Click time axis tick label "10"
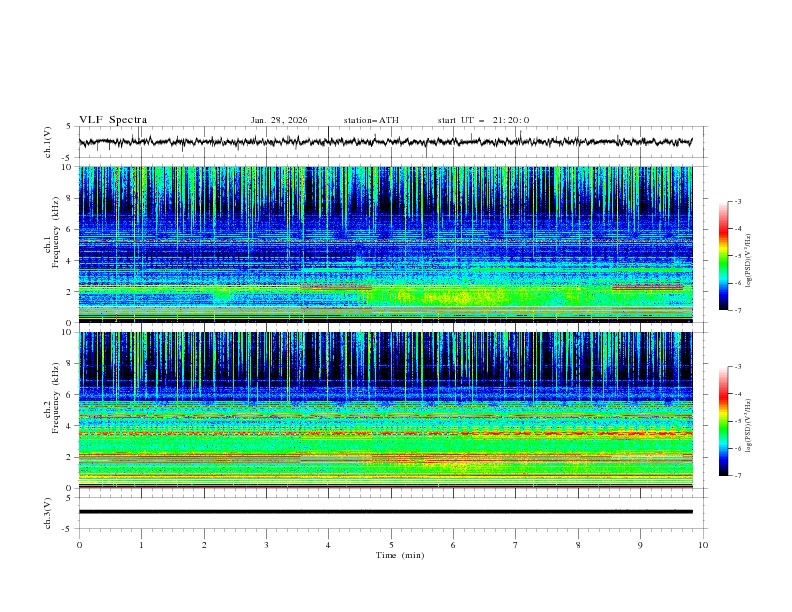792x612 pixels. (703, 545)
